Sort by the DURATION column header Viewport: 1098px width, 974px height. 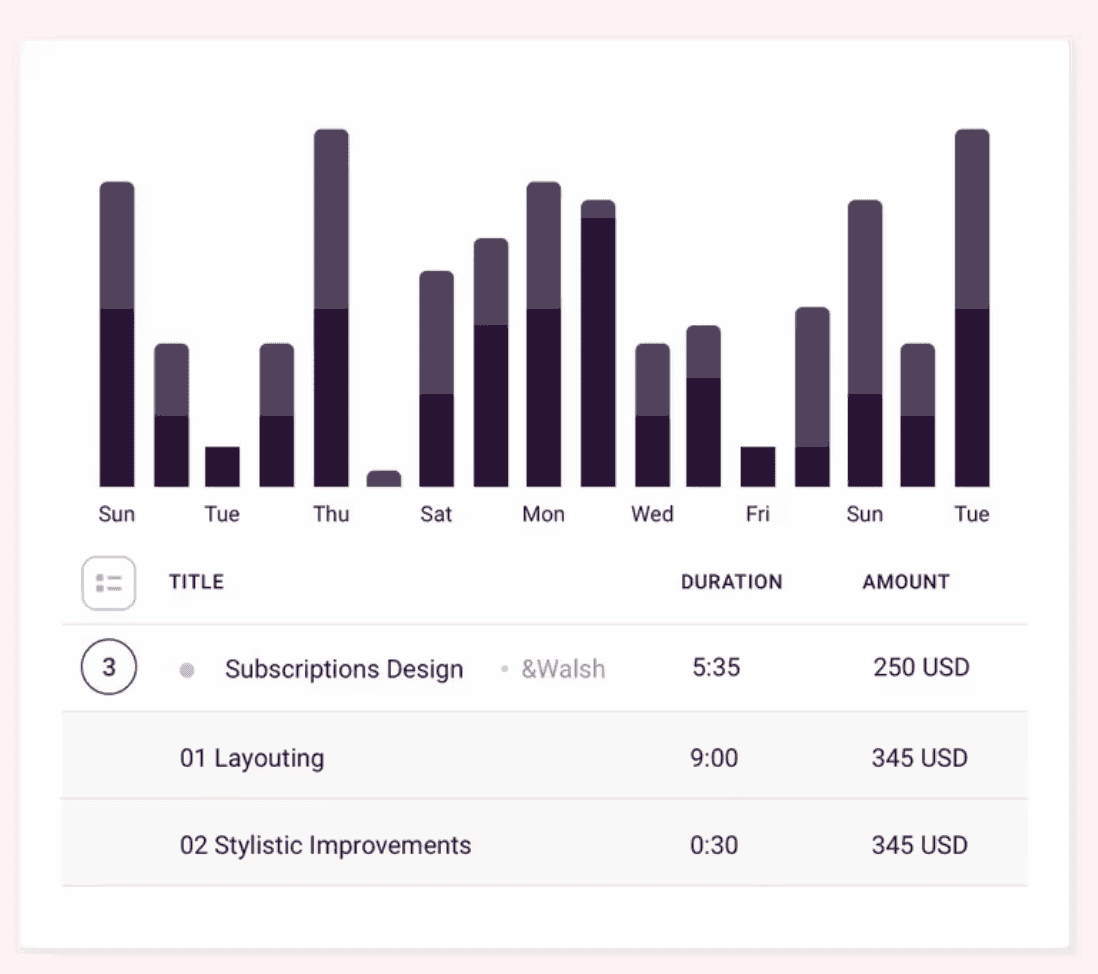(731, 582)
